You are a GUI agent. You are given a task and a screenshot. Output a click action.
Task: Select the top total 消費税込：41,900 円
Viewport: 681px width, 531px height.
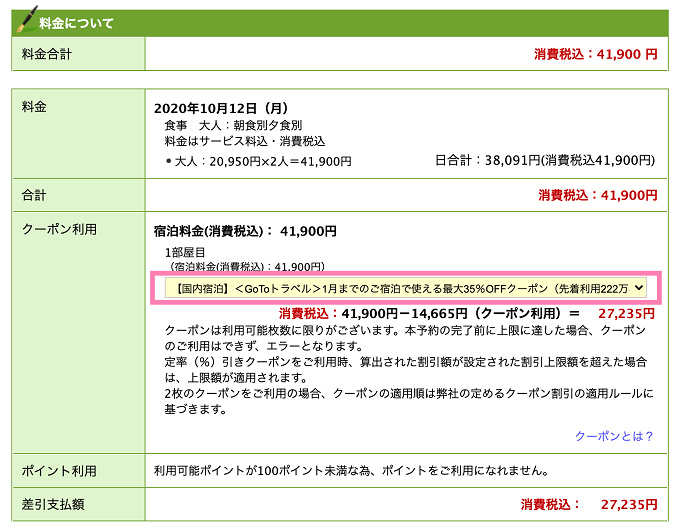coord(595,54)
